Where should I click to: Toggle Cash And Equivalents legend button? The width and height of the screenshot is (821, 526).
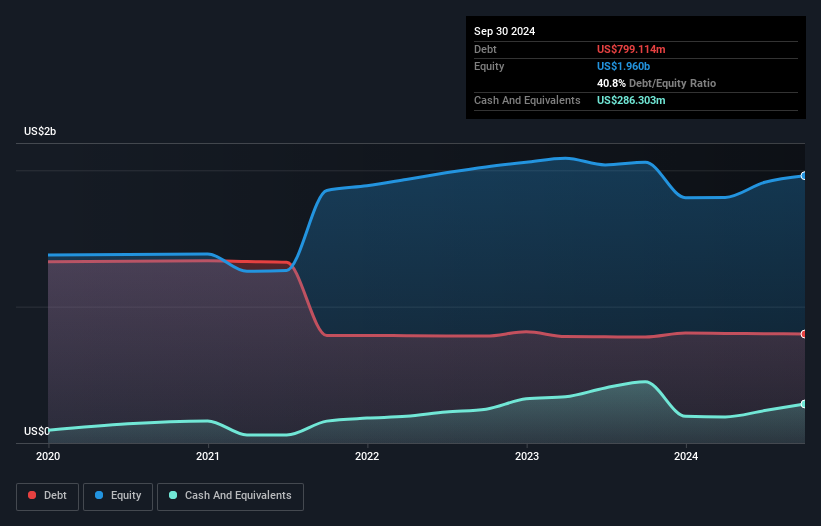(x=230, y=496)
